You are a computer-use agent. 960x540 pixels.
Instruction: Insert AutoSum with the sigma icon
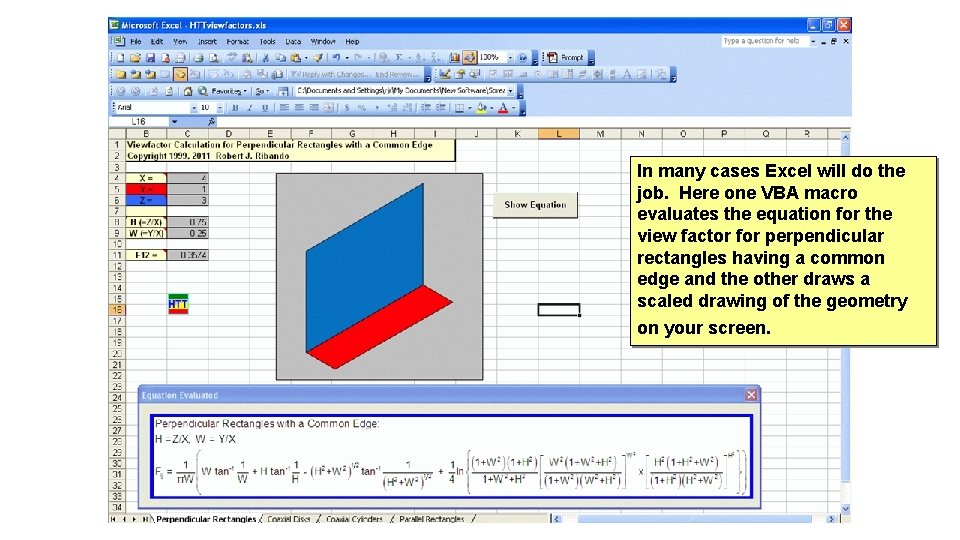point(399,58)
